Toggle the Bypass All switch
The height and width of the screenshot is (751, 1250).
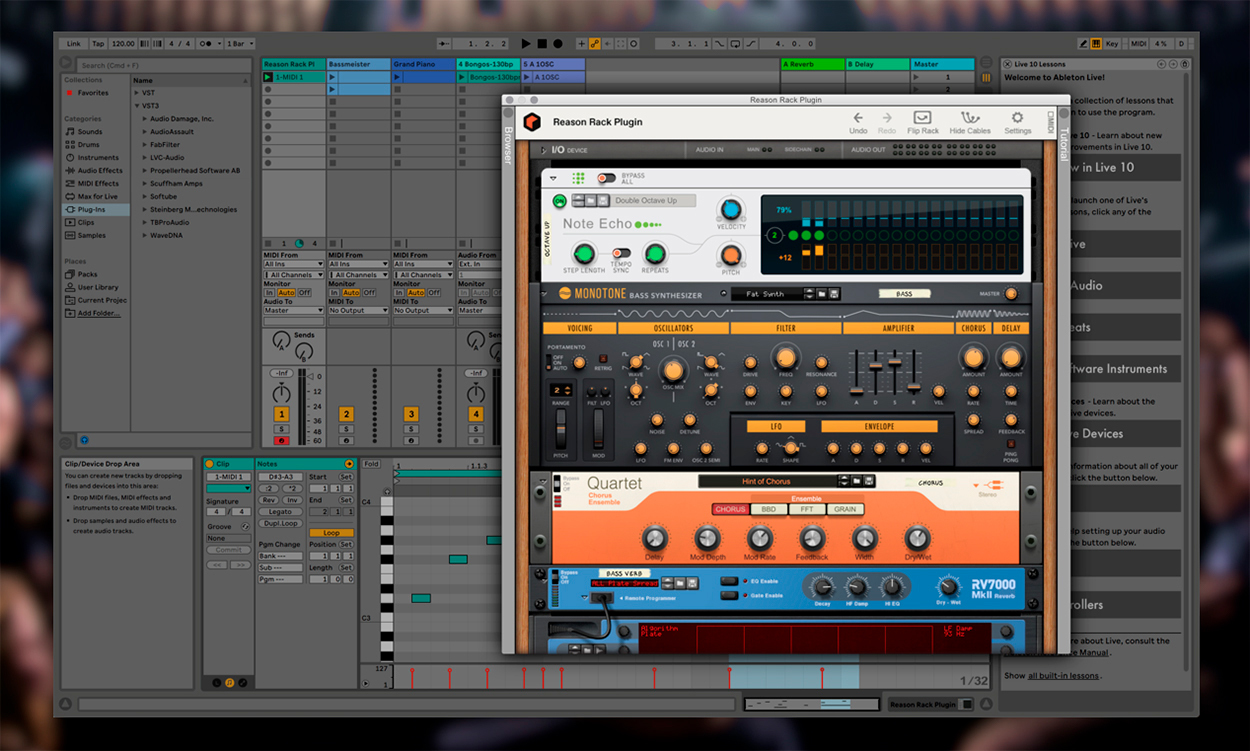click(x=606, y=178)
